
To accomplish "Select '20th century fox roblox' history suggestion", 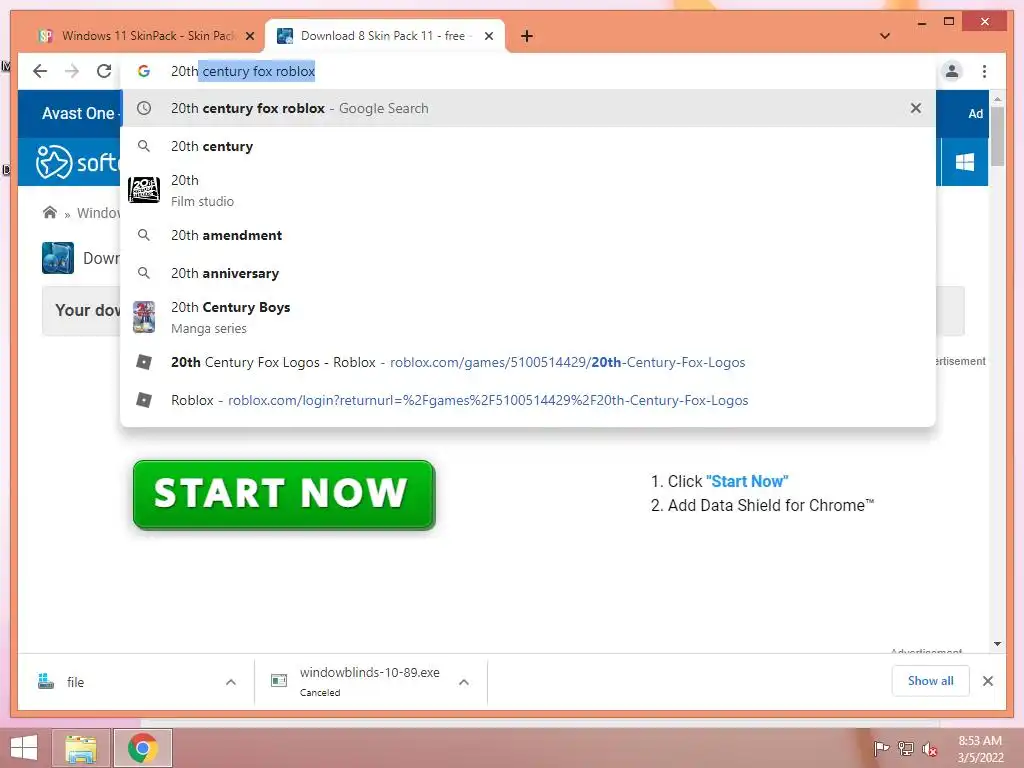I will (528, 108).
